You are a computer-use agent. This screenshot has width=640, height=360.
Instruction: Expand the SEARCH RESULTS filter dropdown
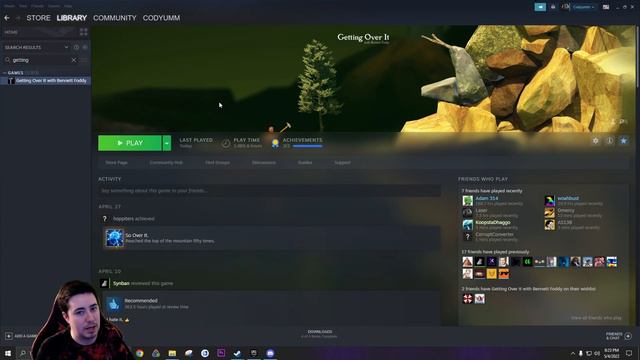click(66, 47)
